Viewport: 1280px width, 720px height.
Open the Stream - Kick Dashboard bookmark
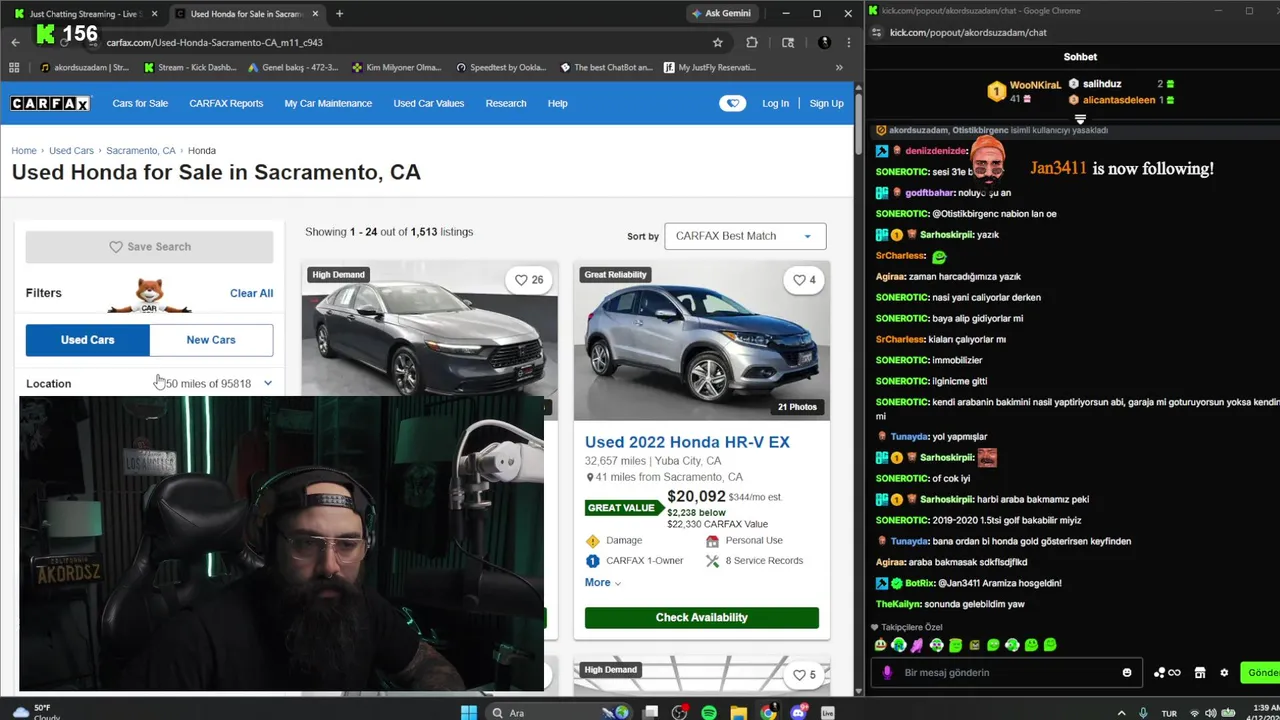coord(190,68)
